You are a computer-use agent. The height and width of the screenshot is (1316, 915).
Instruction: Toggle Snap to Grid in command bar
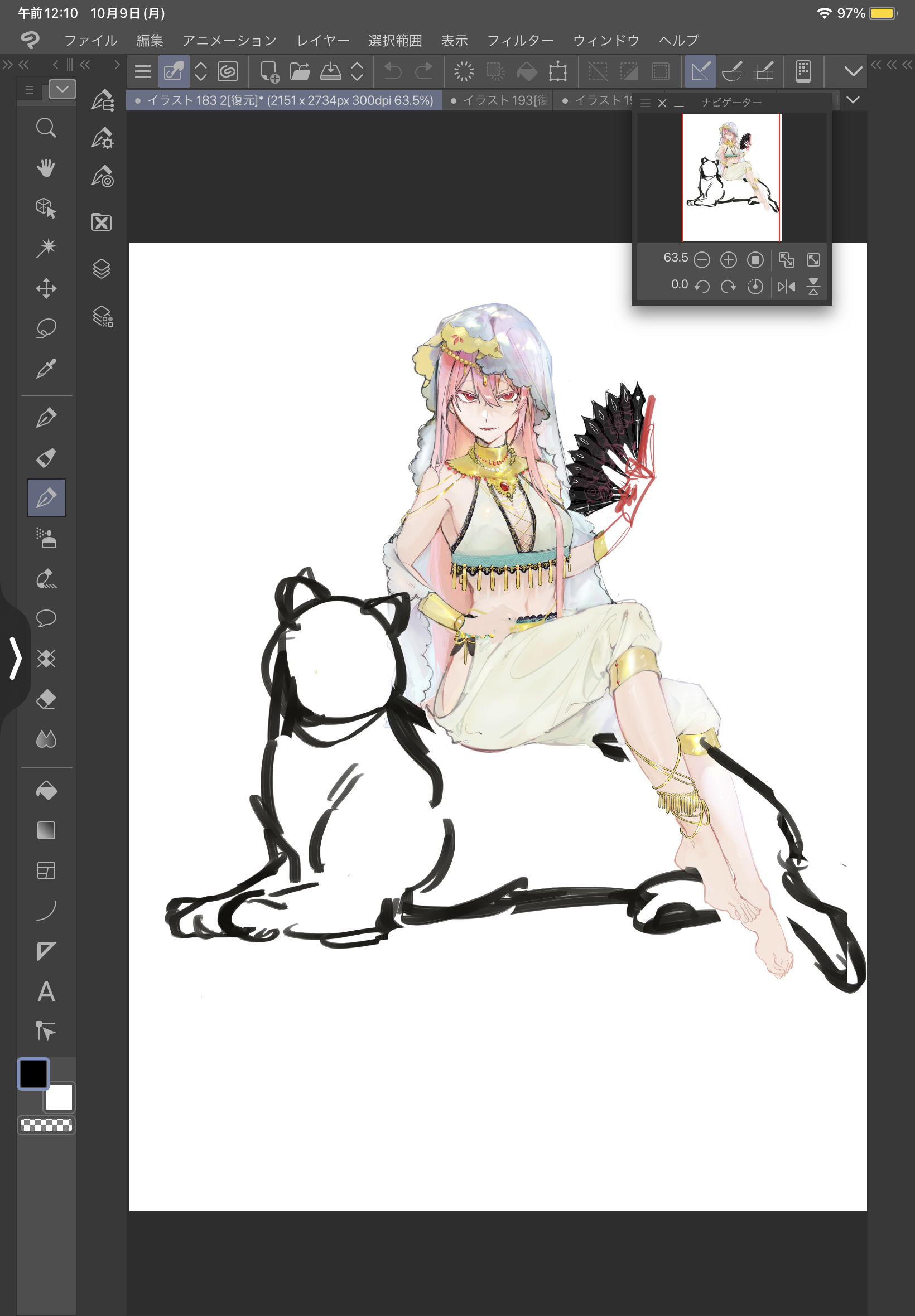coord(764,71)
